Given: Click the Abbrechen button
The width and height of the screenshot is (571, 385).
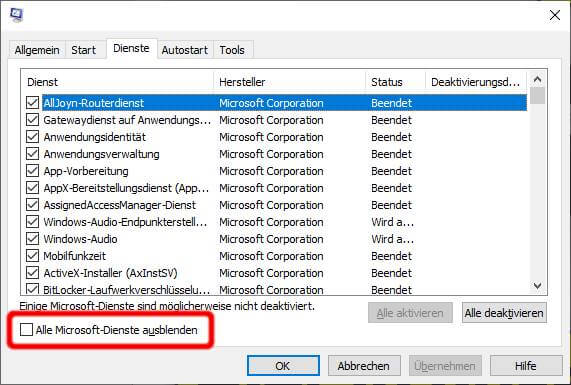Looking at the screenshot, I should point(364,366).
